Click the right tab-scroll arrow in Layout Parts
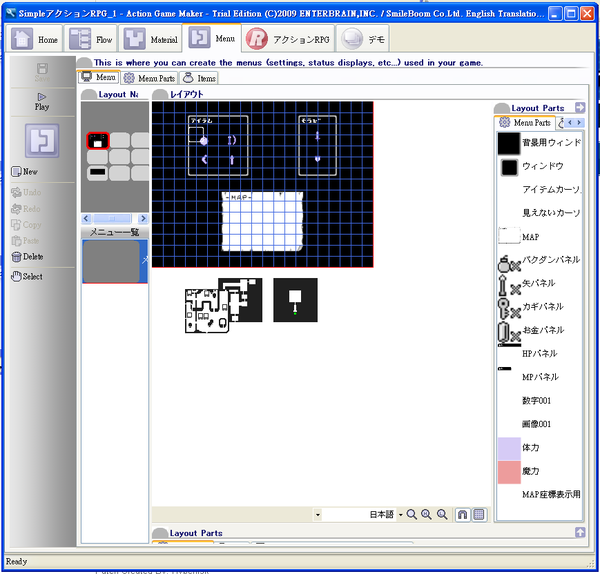600x574 pixels. click(x=579, y=122)
